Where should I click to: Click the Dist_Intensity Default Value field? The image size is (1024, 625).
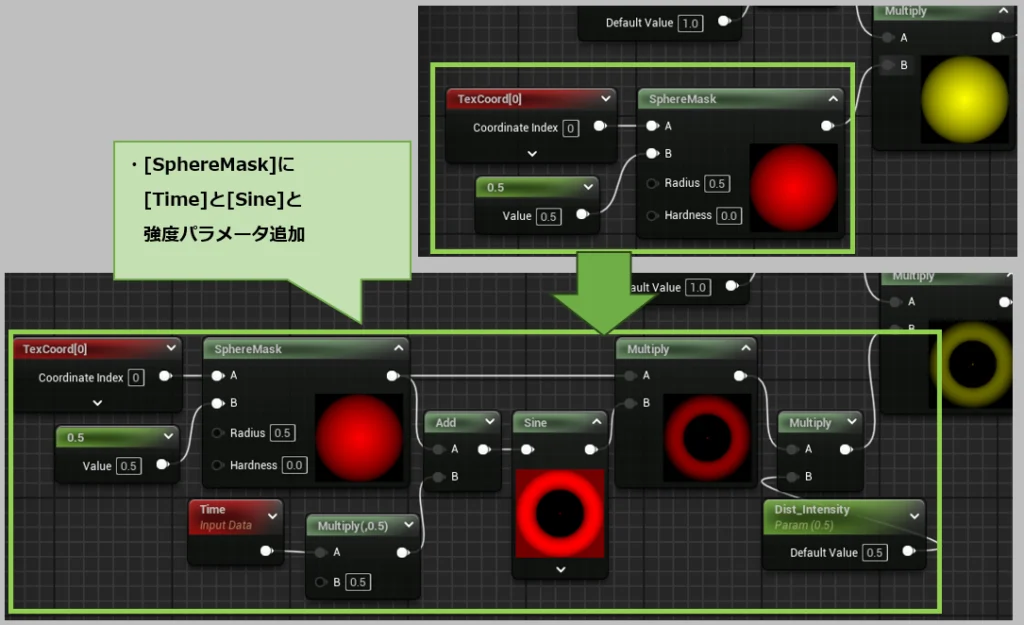[874, 553]
